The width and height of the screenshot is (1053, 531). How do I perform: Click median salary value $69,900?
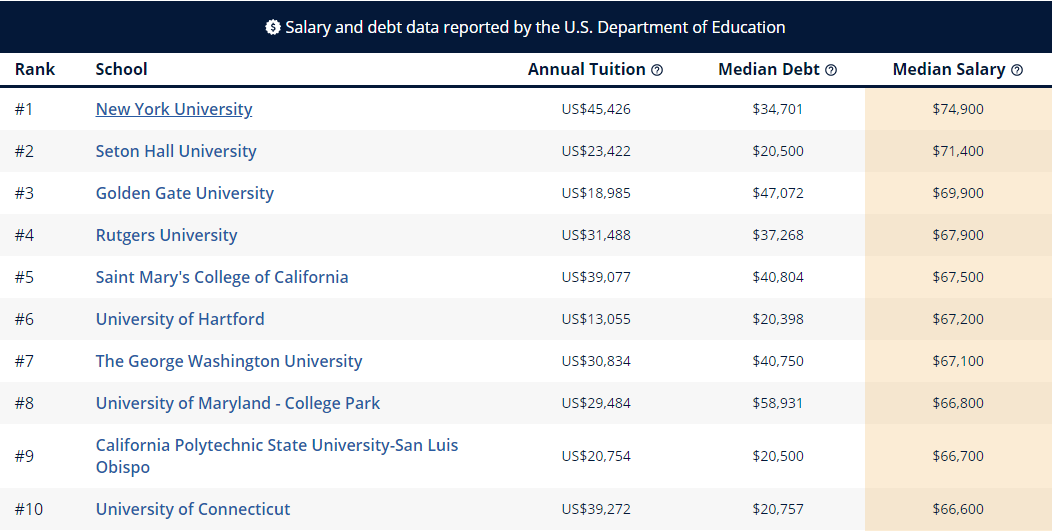coord(958,193)
